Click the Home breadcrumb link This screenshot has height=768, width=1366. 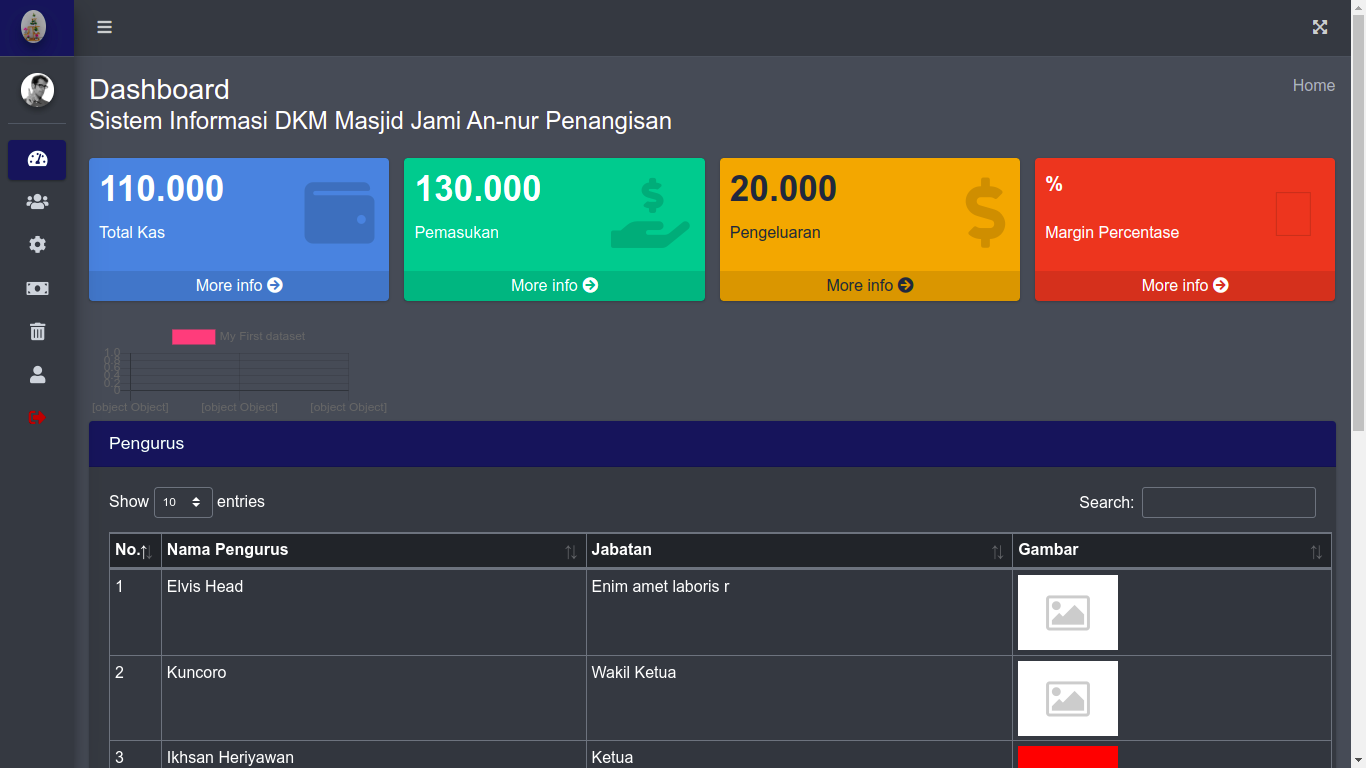coord(1314,86)
